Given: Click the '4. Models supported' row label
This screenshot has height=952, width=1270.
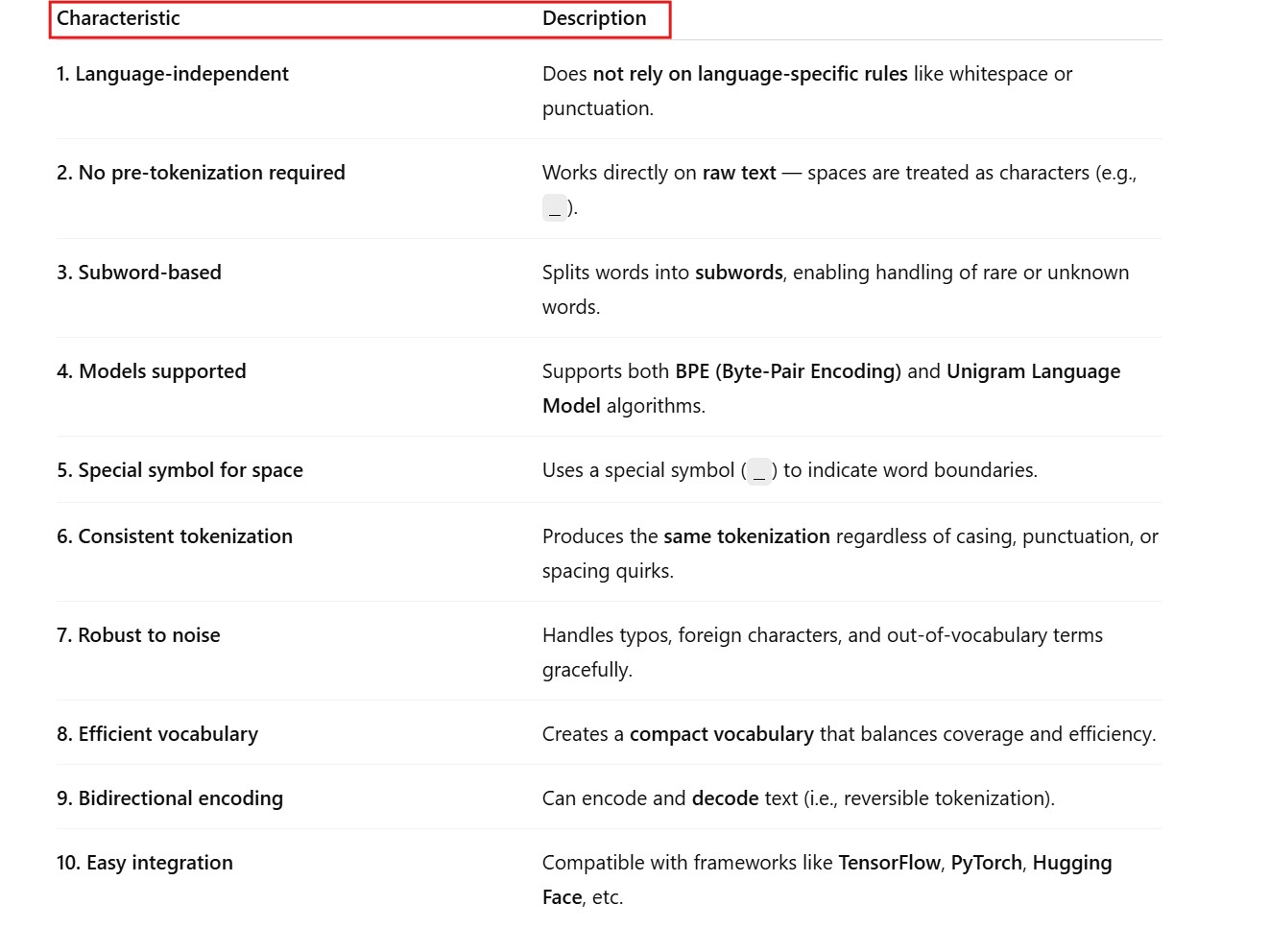Looking at the screenshot, I should 151,371.
